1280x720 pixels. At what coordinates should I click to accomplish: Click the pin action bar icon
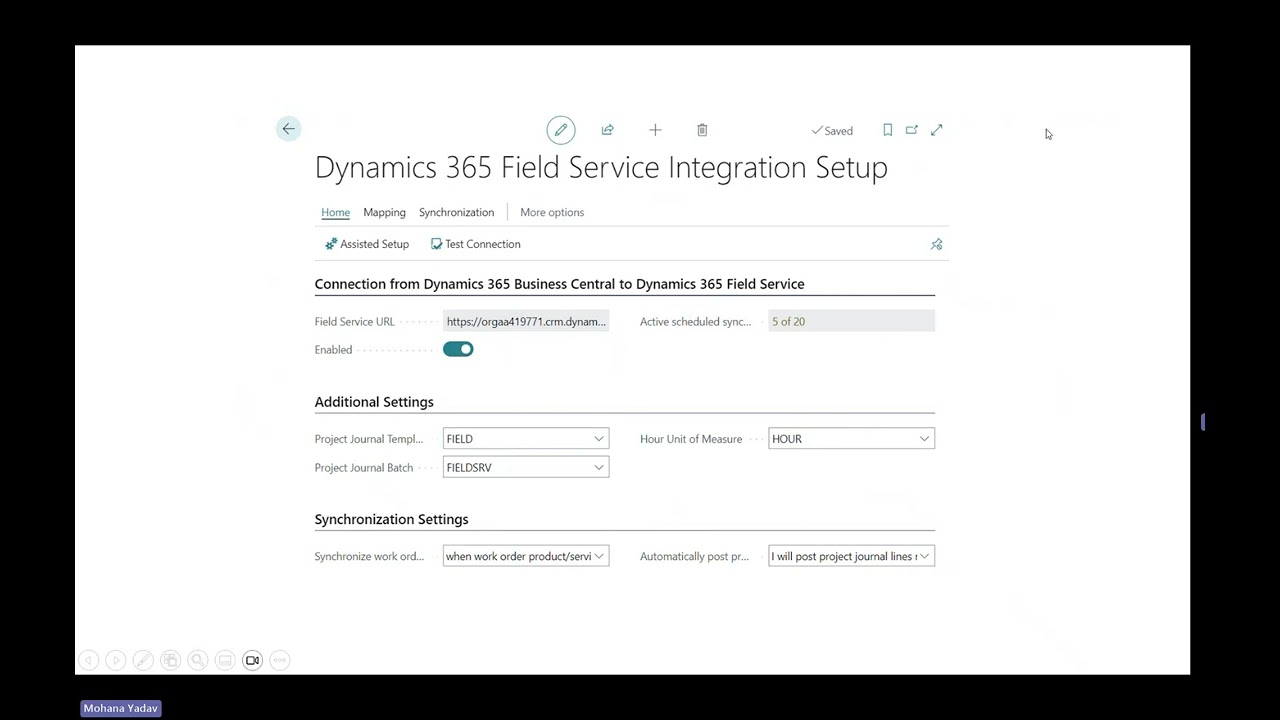tap(937, 244)
